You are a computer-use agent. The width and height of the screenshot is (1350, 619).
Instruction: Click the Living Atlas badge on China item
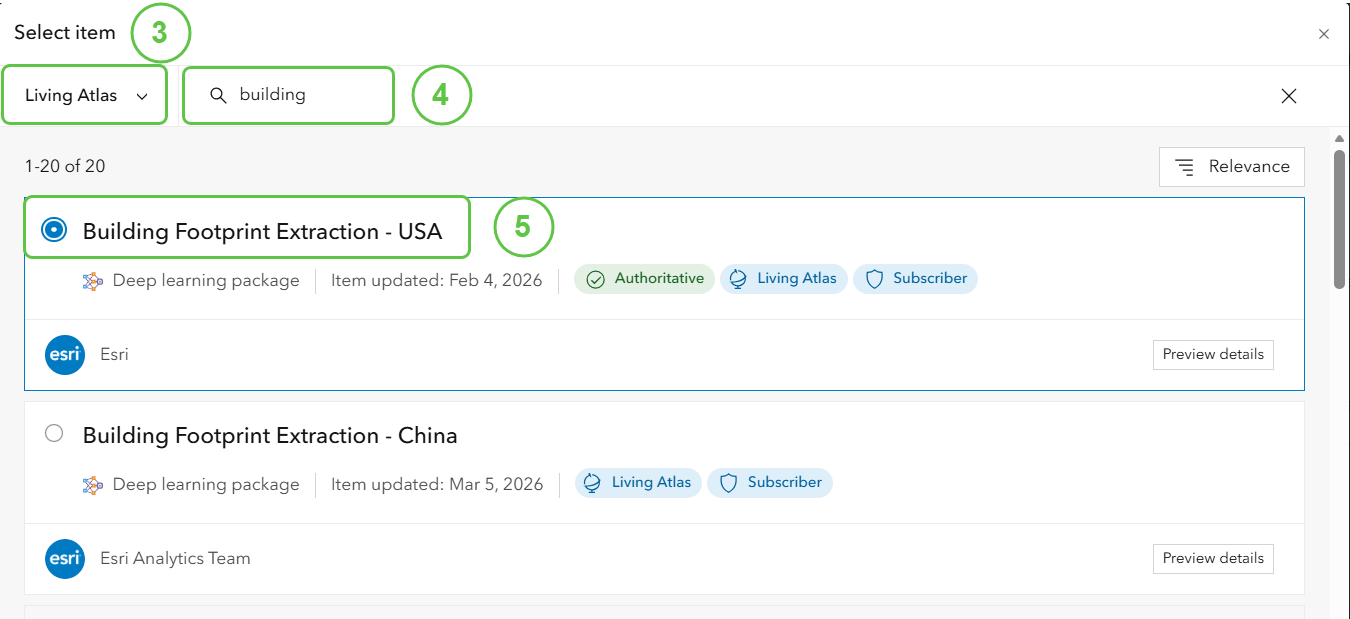638,483
